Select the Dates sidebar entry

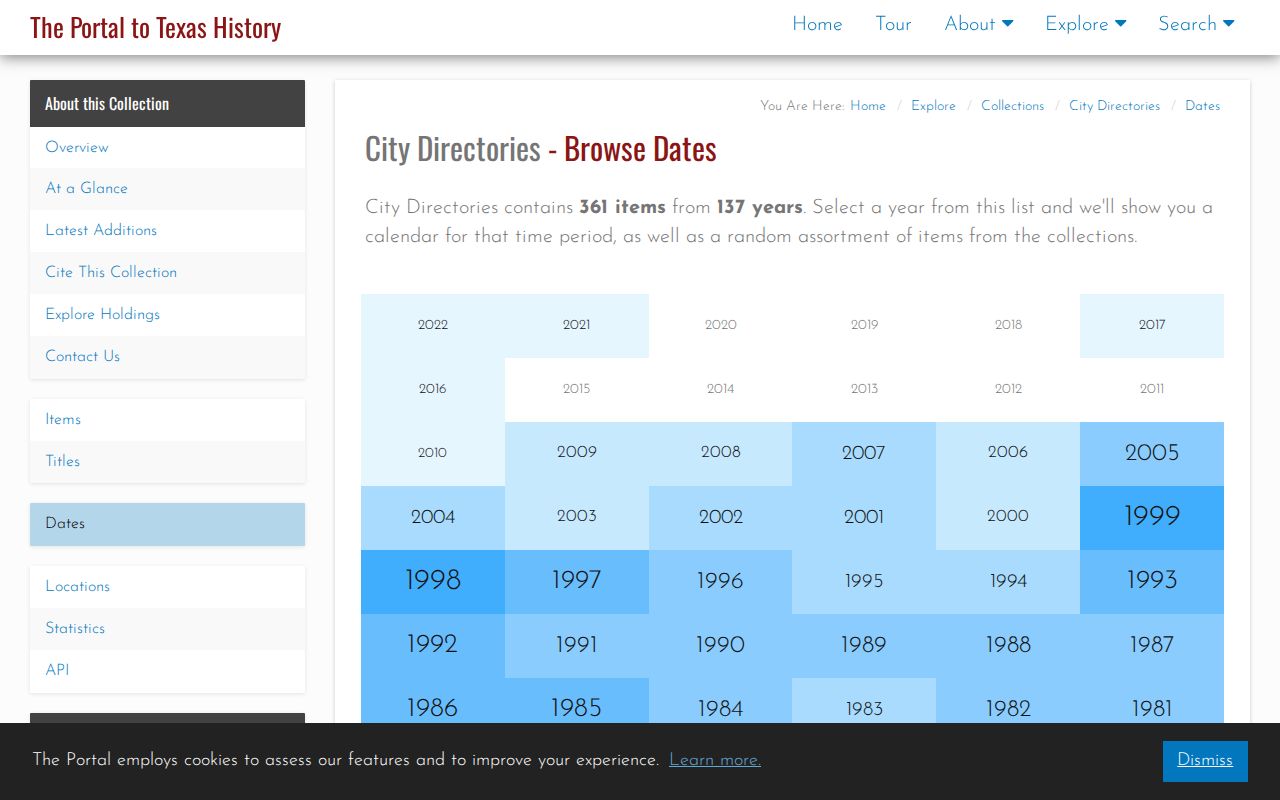(167, 524)
